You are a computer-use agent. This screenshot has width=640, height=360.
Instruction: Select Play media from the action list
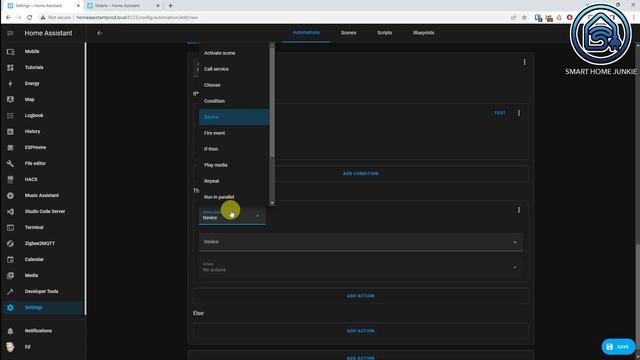(234, 165)
